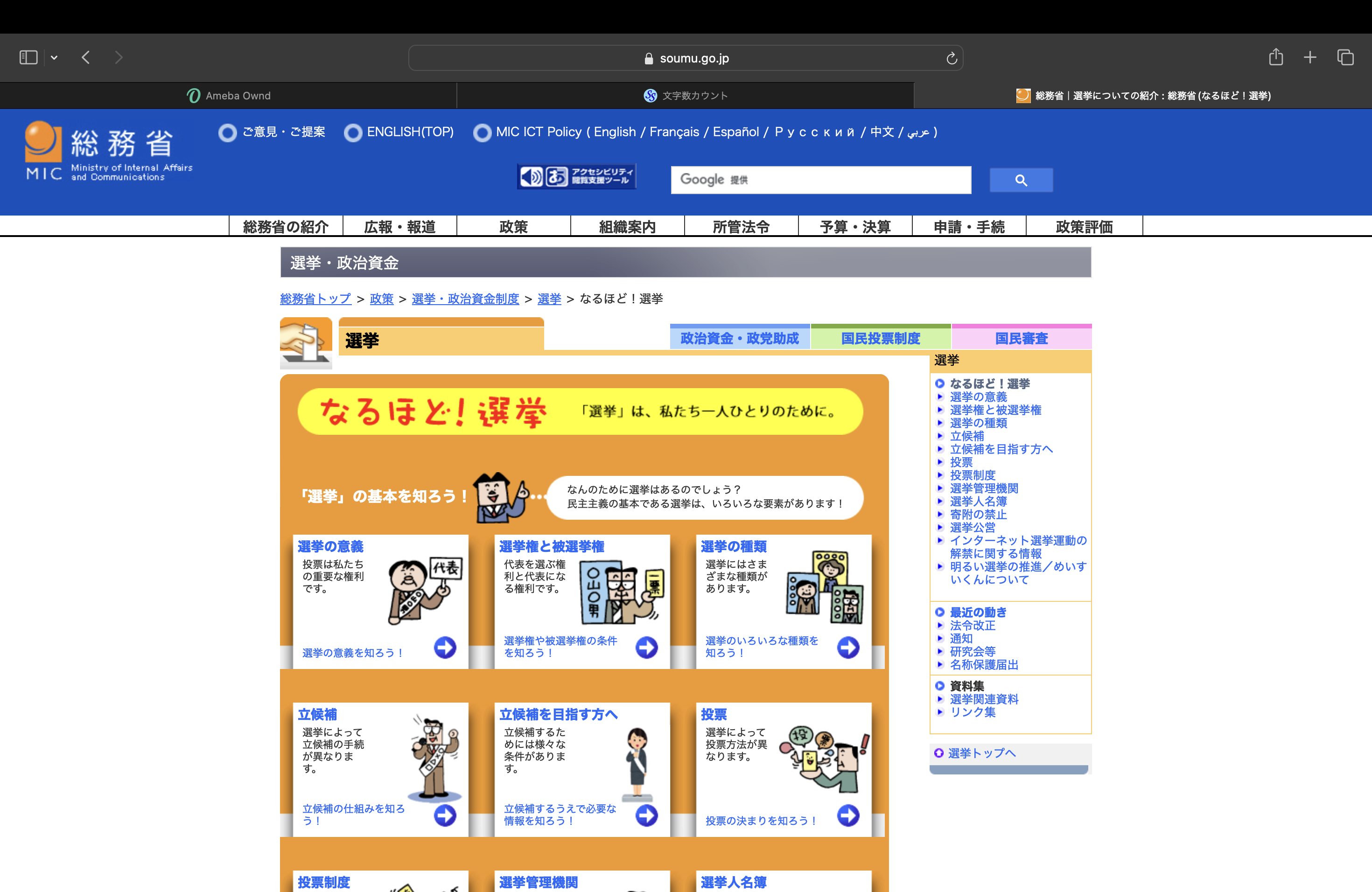1372x892 pixels.
Task: Show the tab overview icon
Action: click(x=1345, y=57)
